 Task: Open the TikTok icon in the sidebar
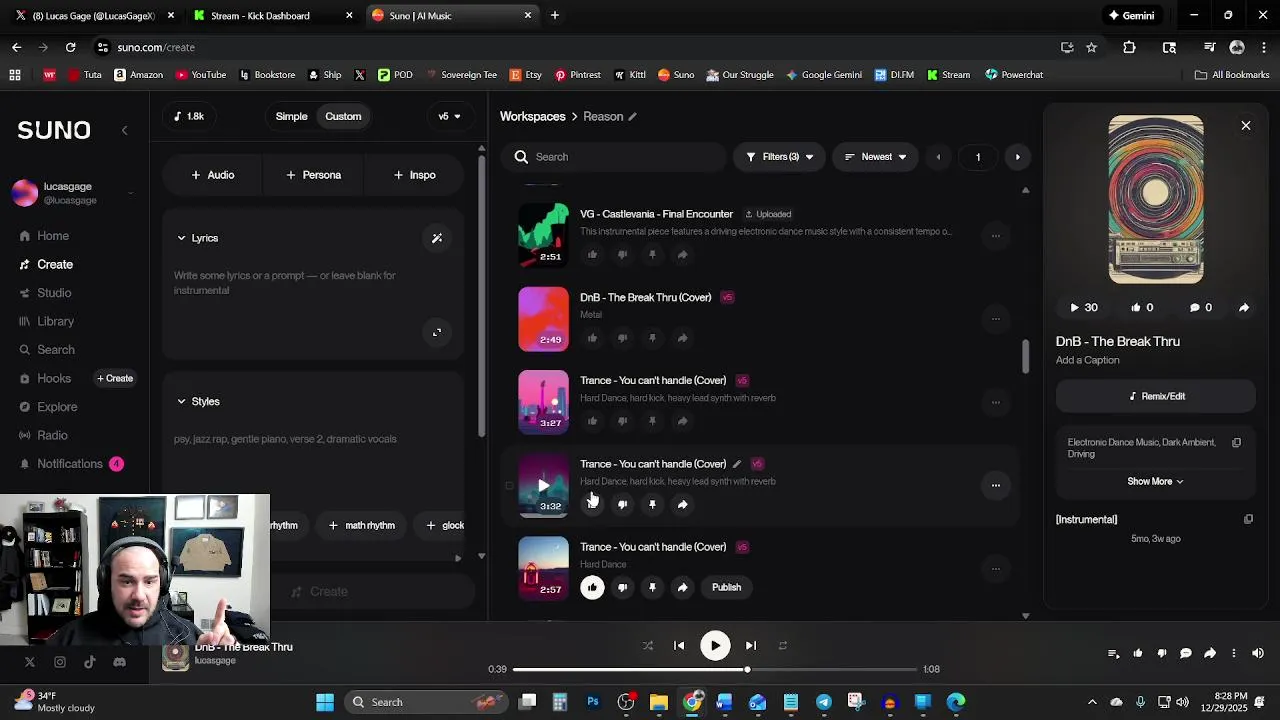89,662
